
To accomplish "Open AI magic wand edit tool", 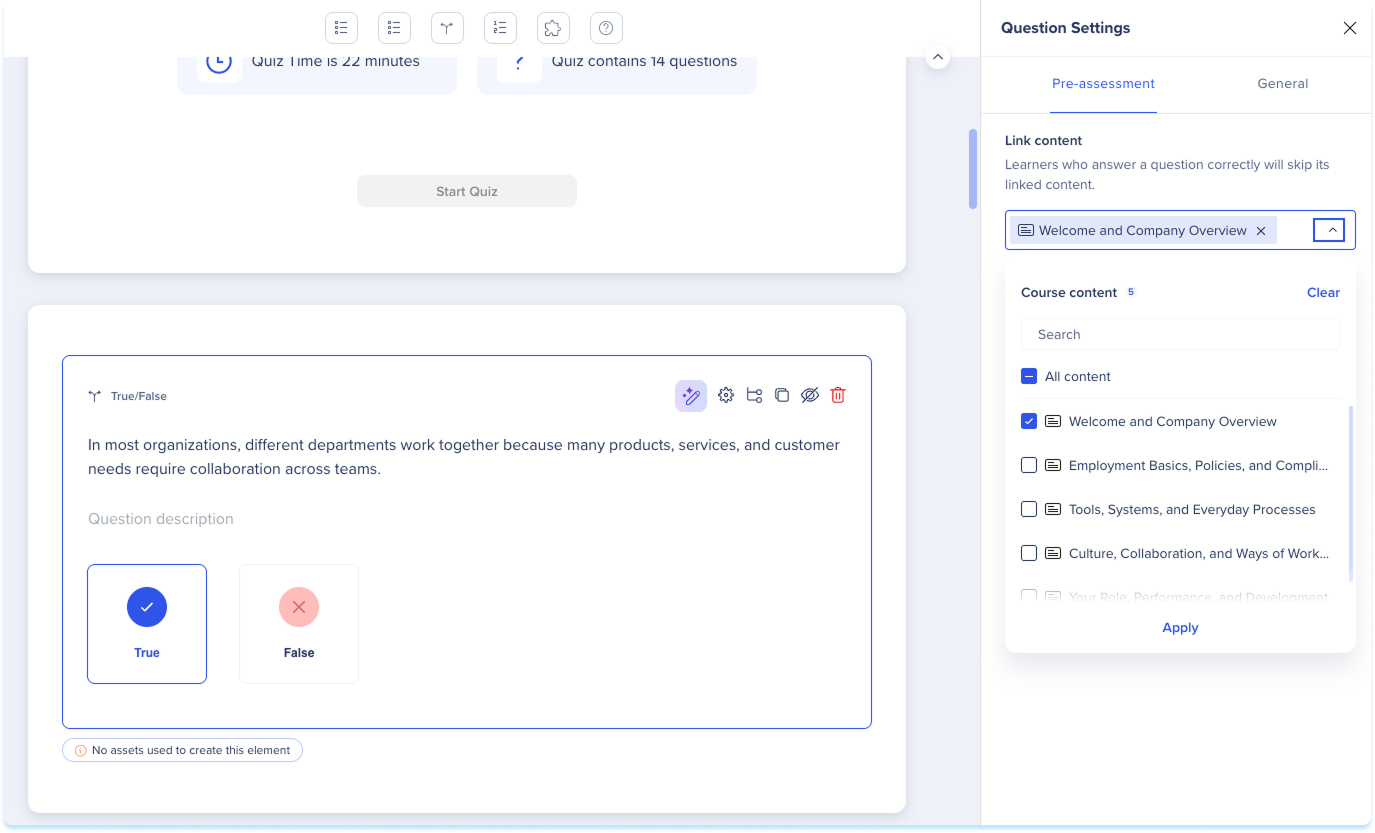I will pos(691,396).
